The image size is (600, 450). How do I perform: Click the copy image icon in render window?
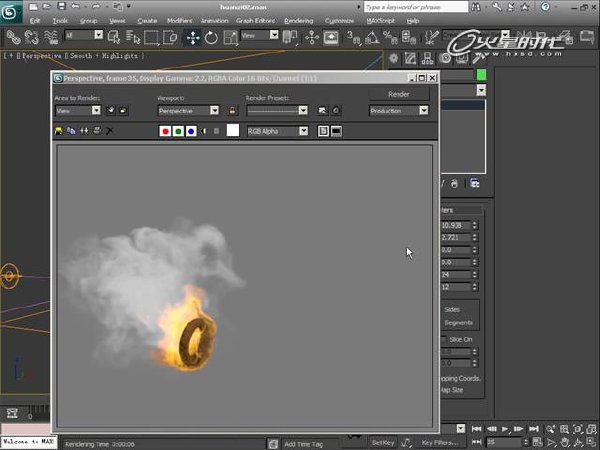(71, 131)
